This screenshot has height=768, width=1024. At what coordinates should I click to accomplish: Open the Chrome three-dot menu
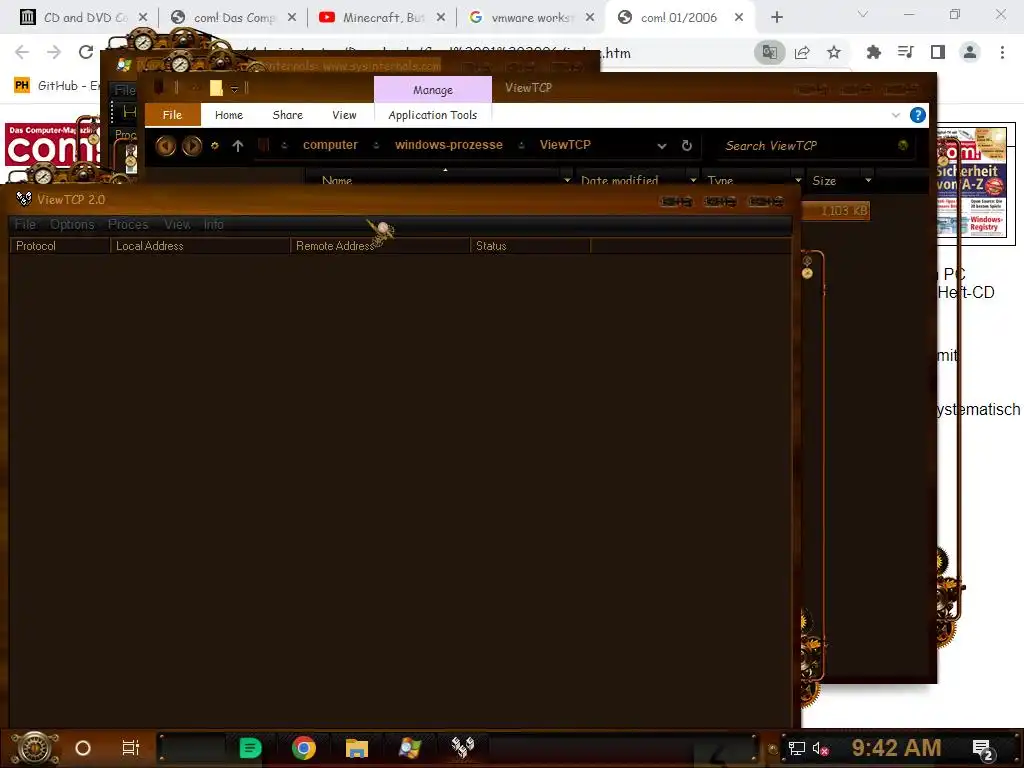(x=1002, y=52)
